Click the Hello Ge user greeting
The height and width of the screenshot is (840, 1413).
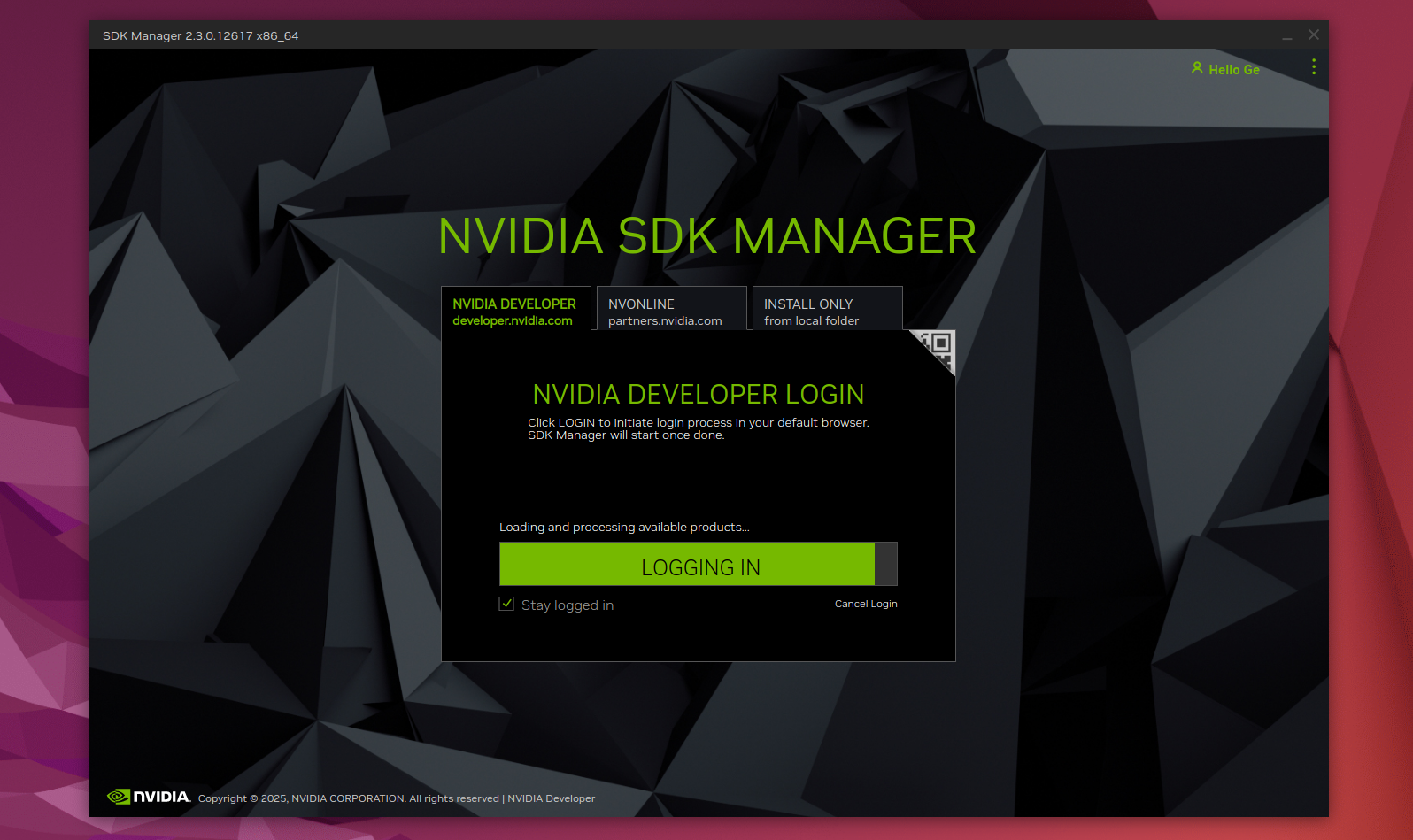pos(1233,70)
